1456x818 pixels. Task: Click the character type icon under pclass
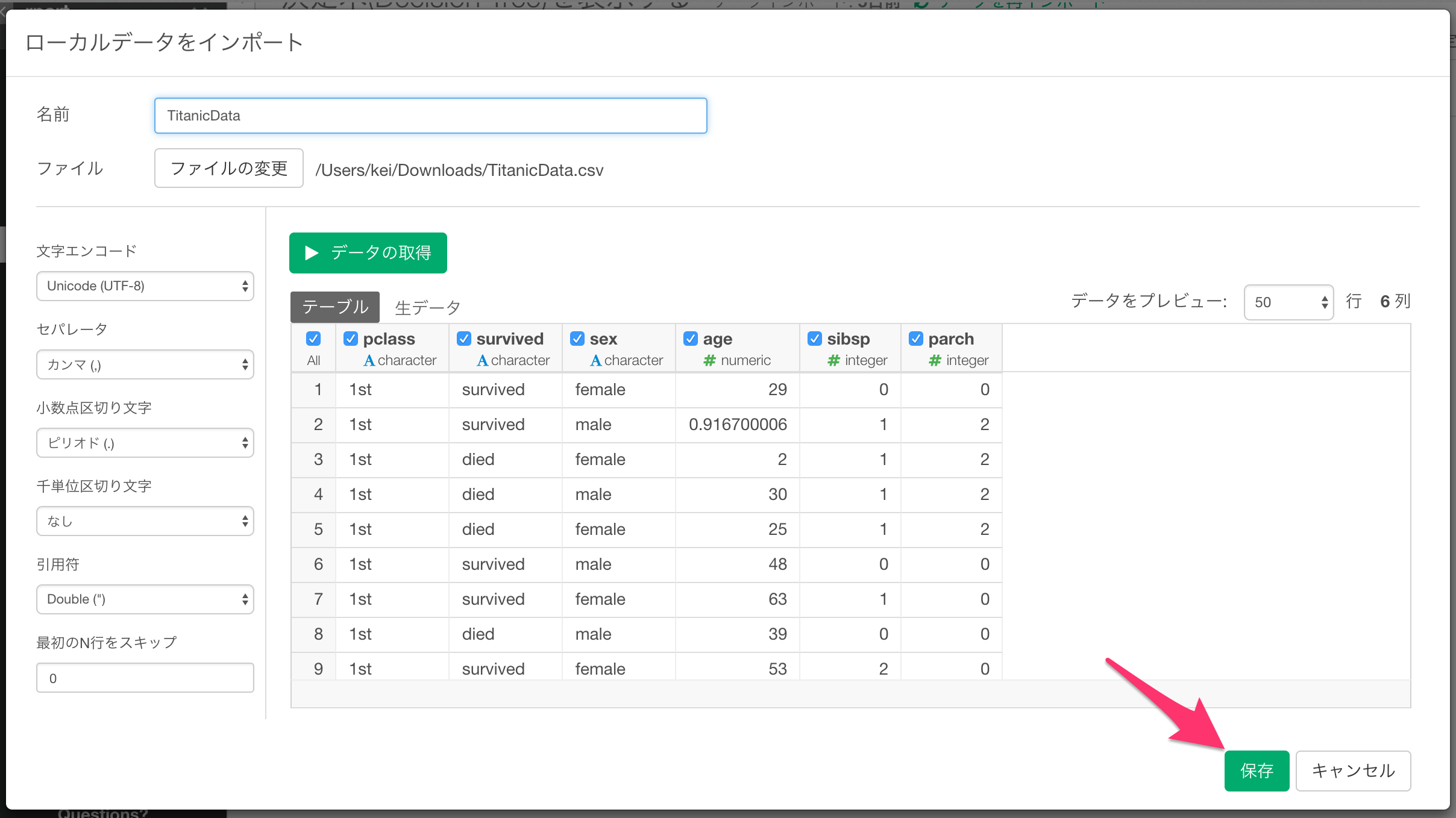(x=369, y=361)
